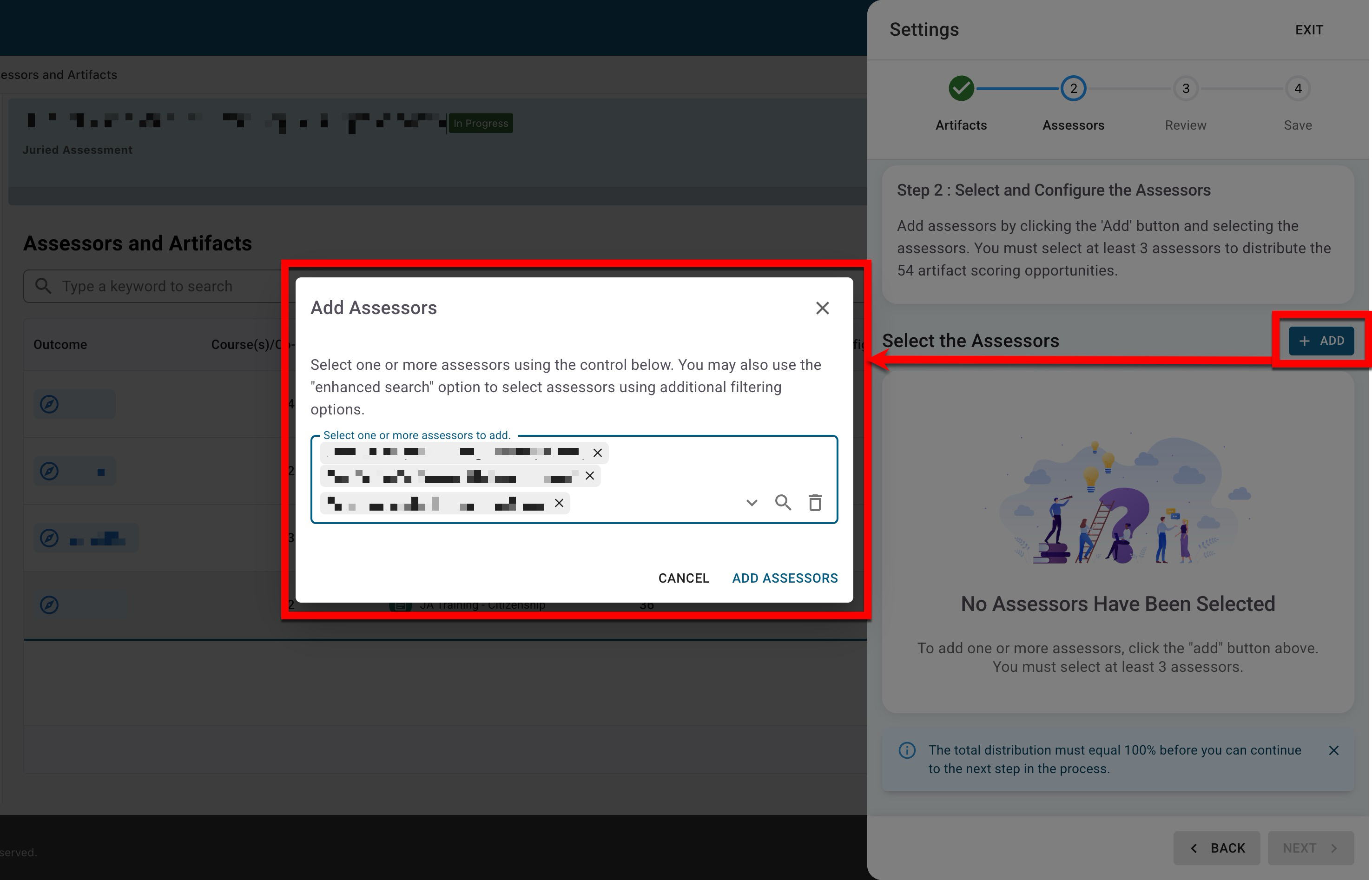This screenshot has height=880, width=1372.
Task: Select step 4 Save in stepper
Action: pyautogui.click(x=1297, y=89)
